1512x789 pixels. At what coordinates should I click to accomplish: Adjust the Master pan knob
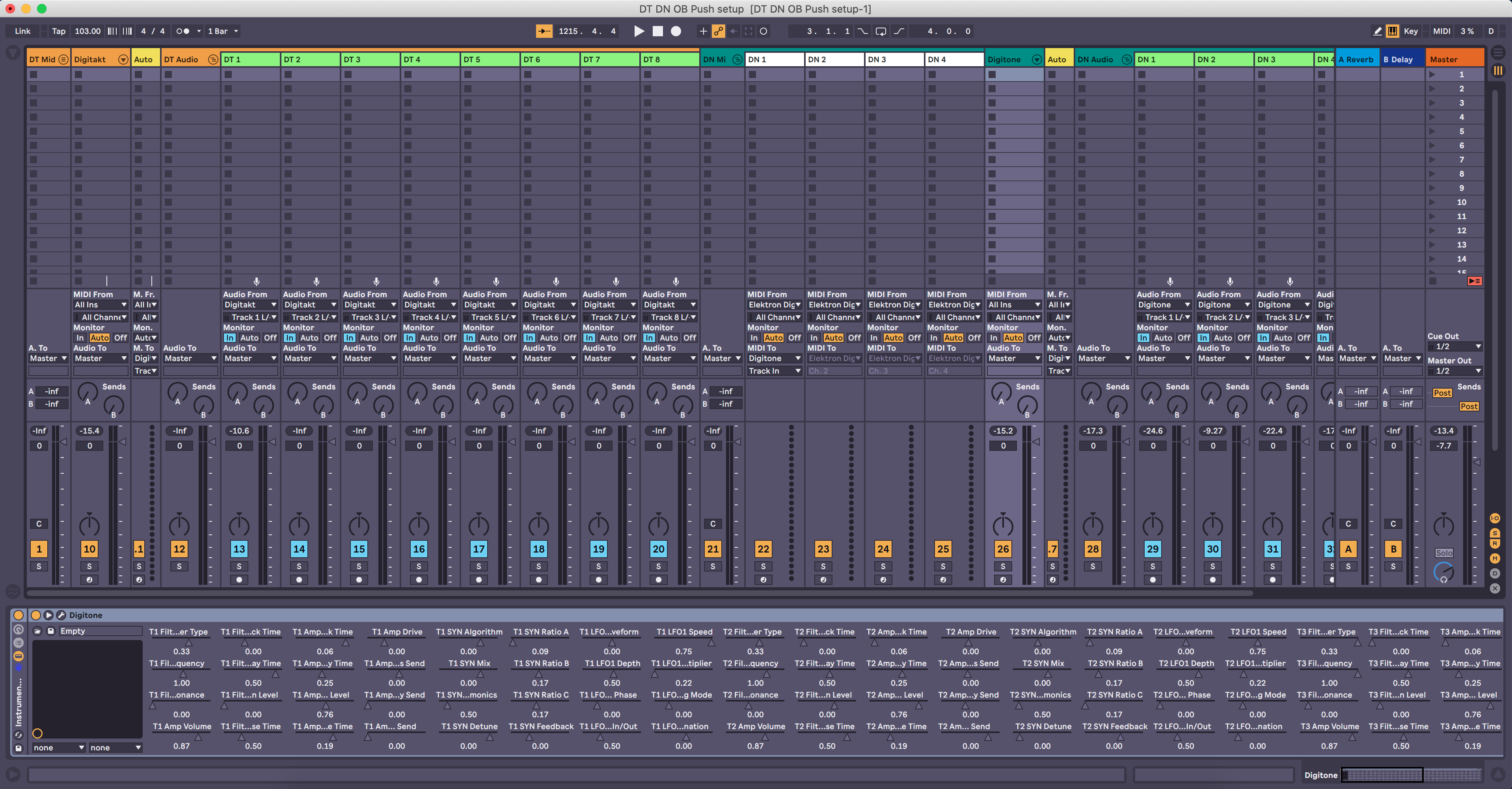(1443, 525)
